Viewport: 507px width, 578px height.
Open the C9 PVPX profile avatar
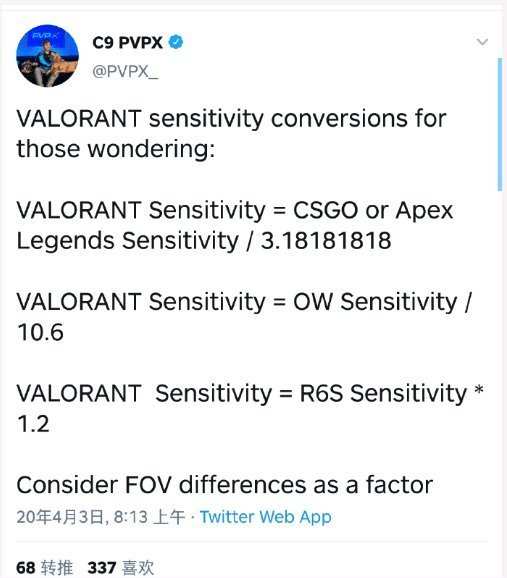point(47,56)
